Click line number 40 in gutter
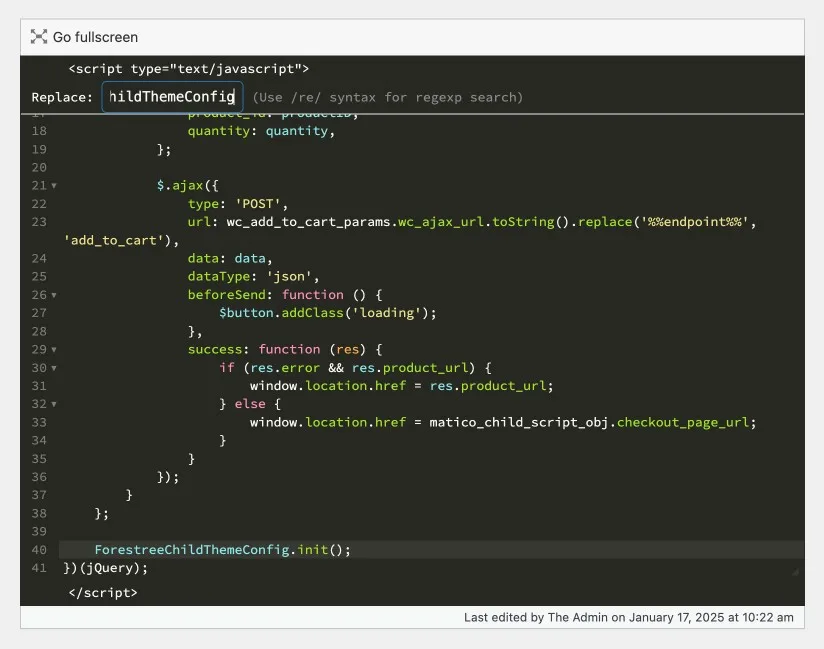 39,550
